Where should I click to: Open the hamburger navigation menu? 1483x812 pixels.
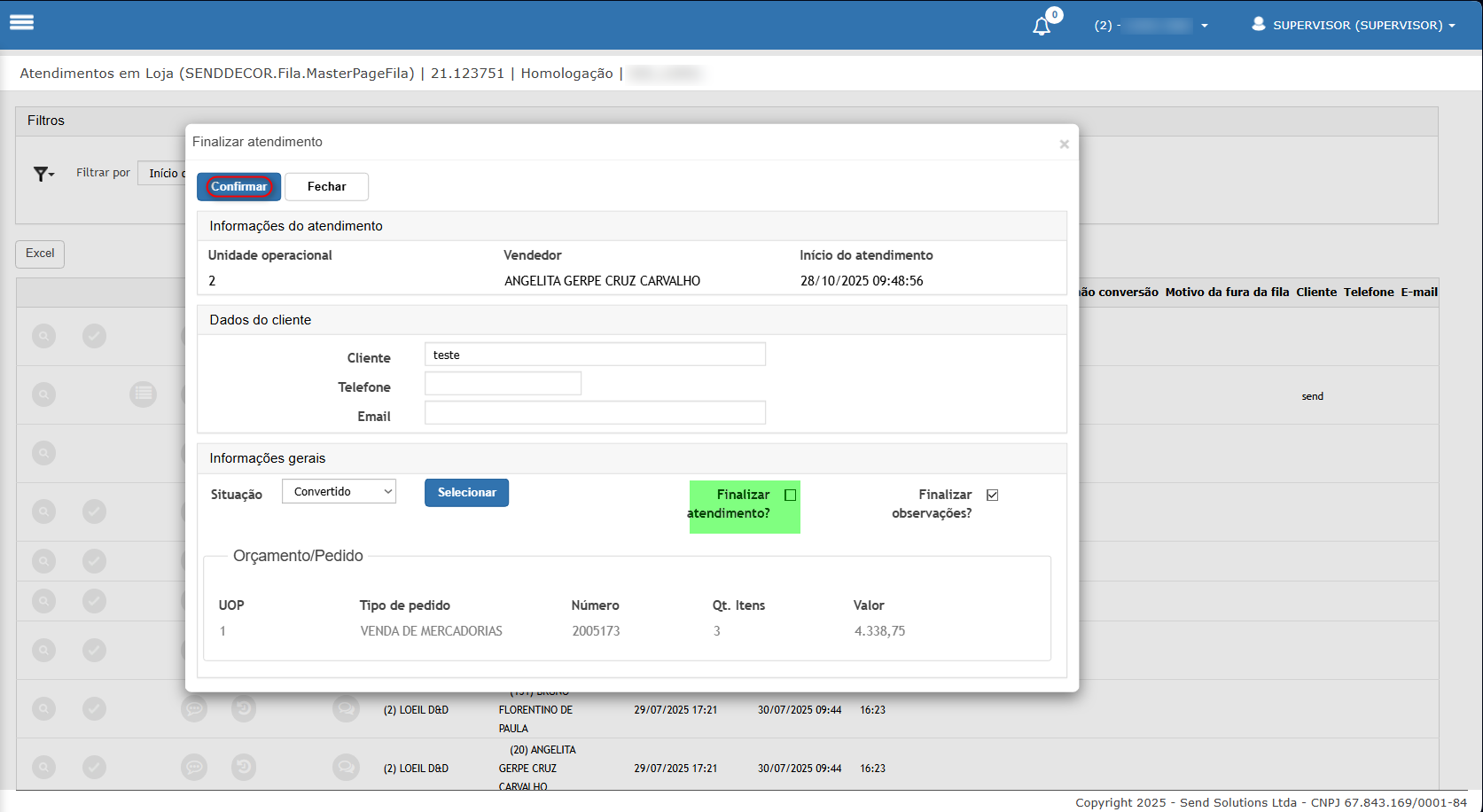22,23
